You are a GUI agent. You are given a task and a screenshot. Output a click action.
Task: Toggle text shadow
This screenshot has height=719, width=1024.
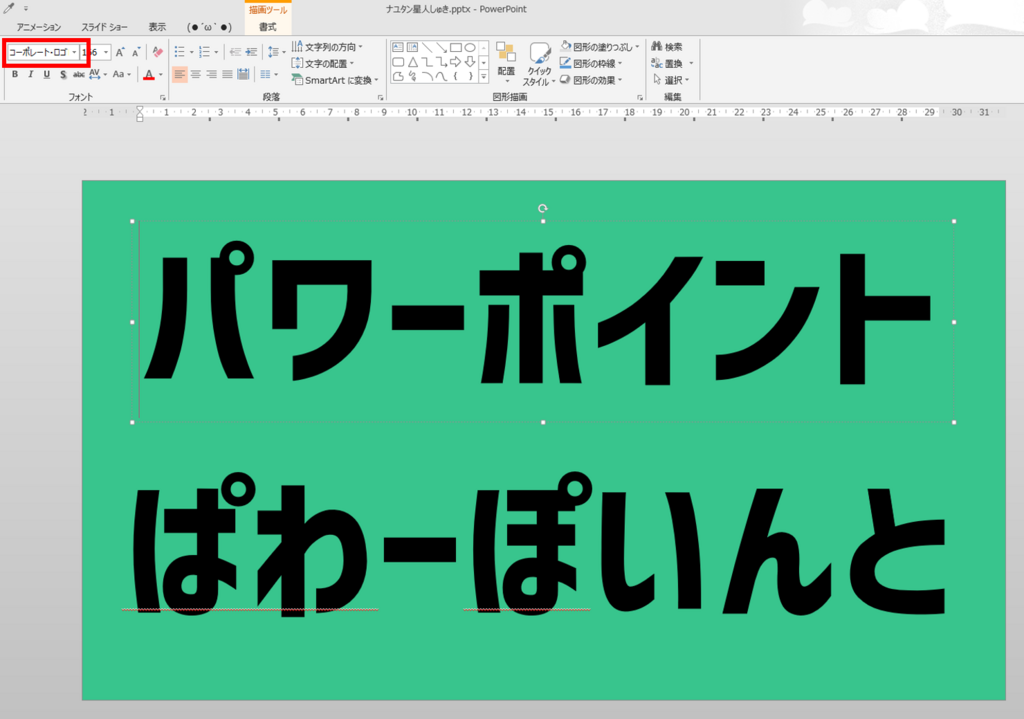click(x=63, y=74)
